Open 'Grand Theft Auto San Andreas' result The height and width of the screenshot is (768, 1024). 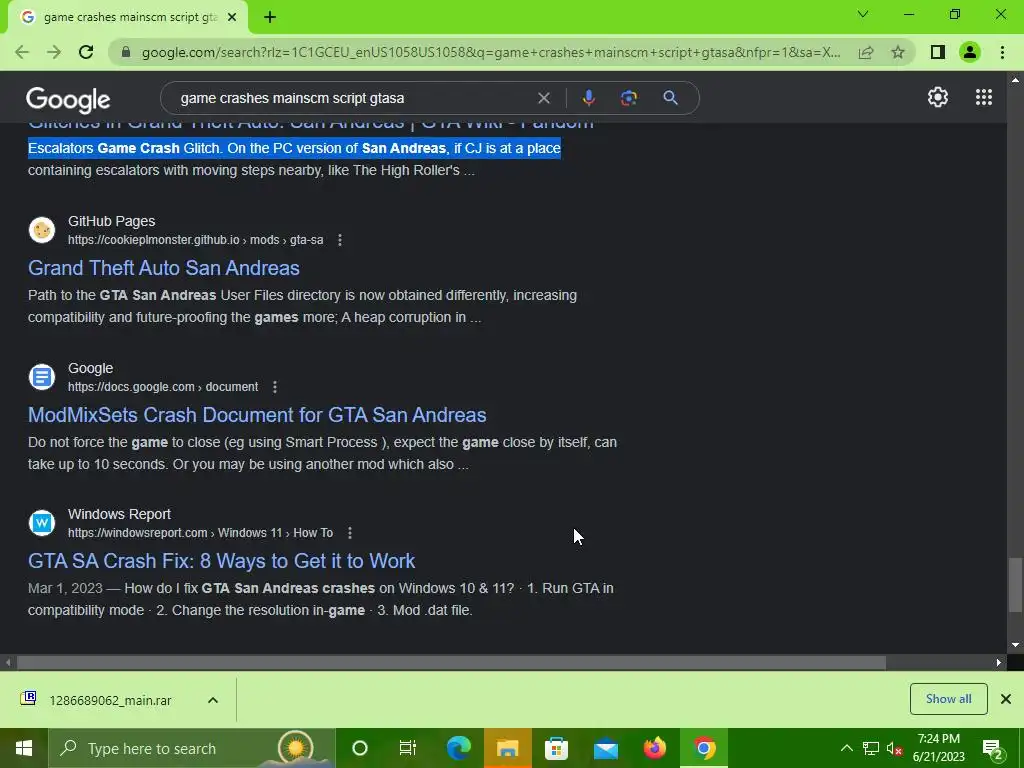click(164, 268)
